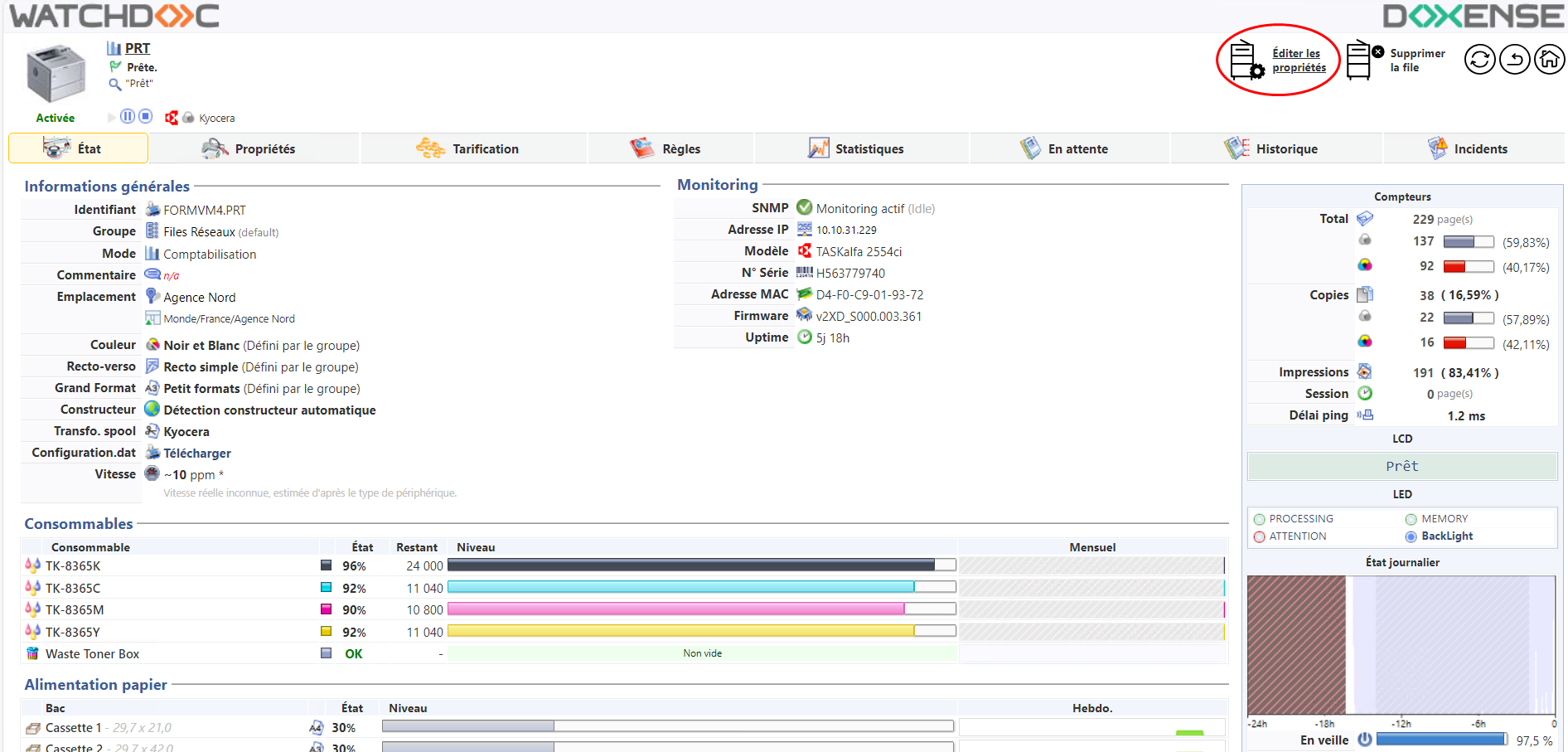Select the PROCESSING LED indicator
The height and width of the screenshot is (752, 1568).
[1260, 519]
